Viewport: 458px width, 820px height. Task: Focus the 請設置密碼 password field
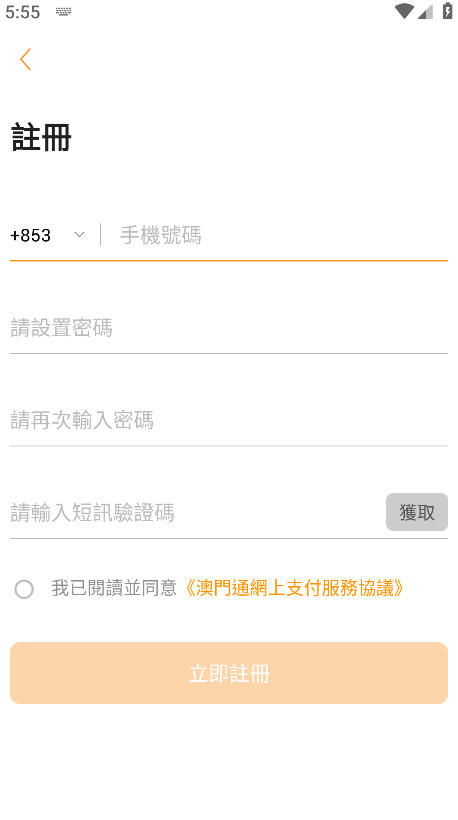click(229, 328)
